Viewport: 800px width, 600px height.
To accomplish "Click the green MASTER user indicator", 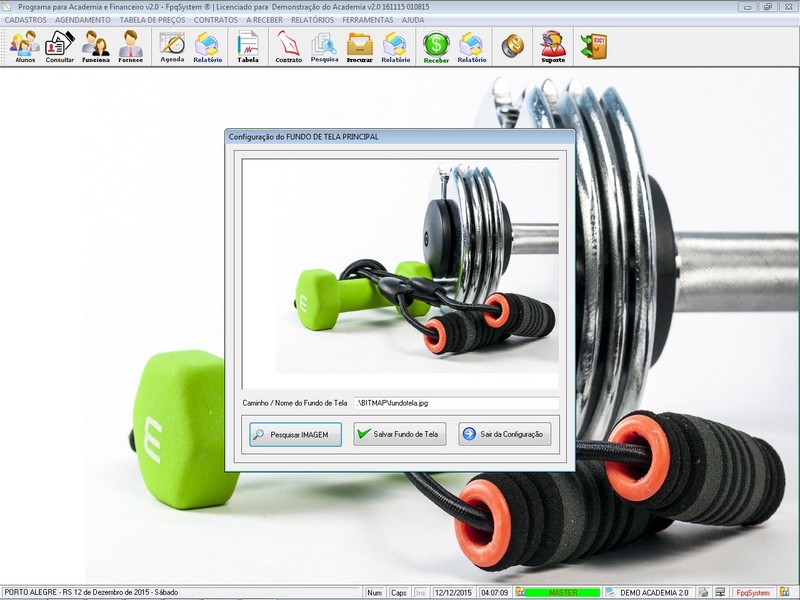I will (562, 592).
